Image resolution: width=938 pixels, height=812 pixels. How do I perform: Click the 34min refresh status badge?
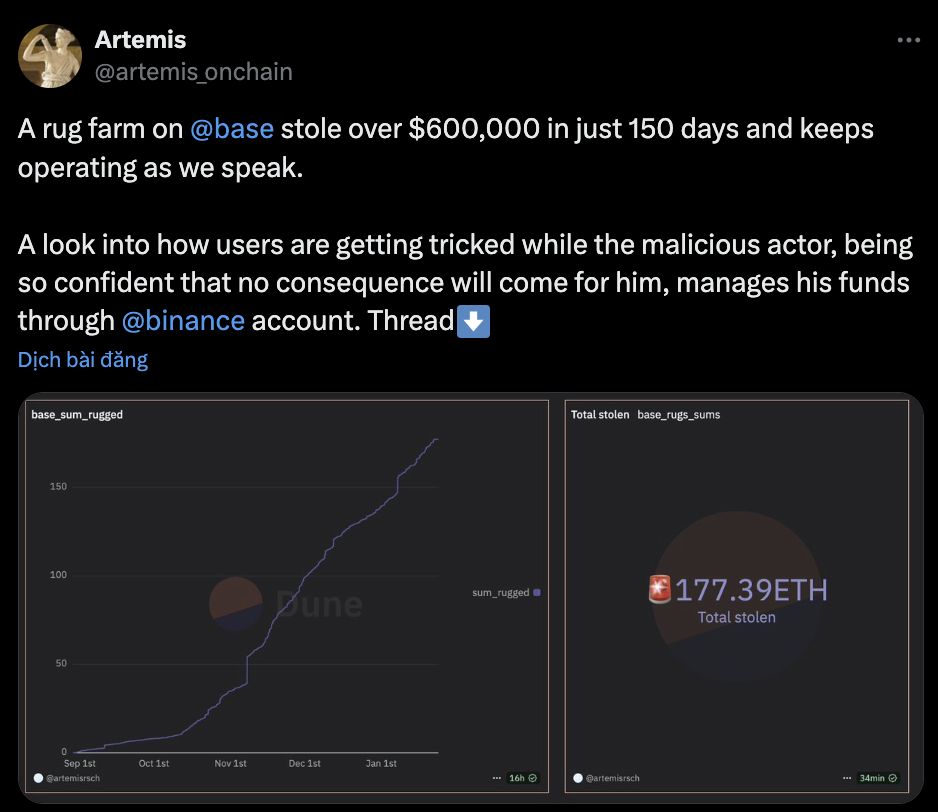(878, 778)
